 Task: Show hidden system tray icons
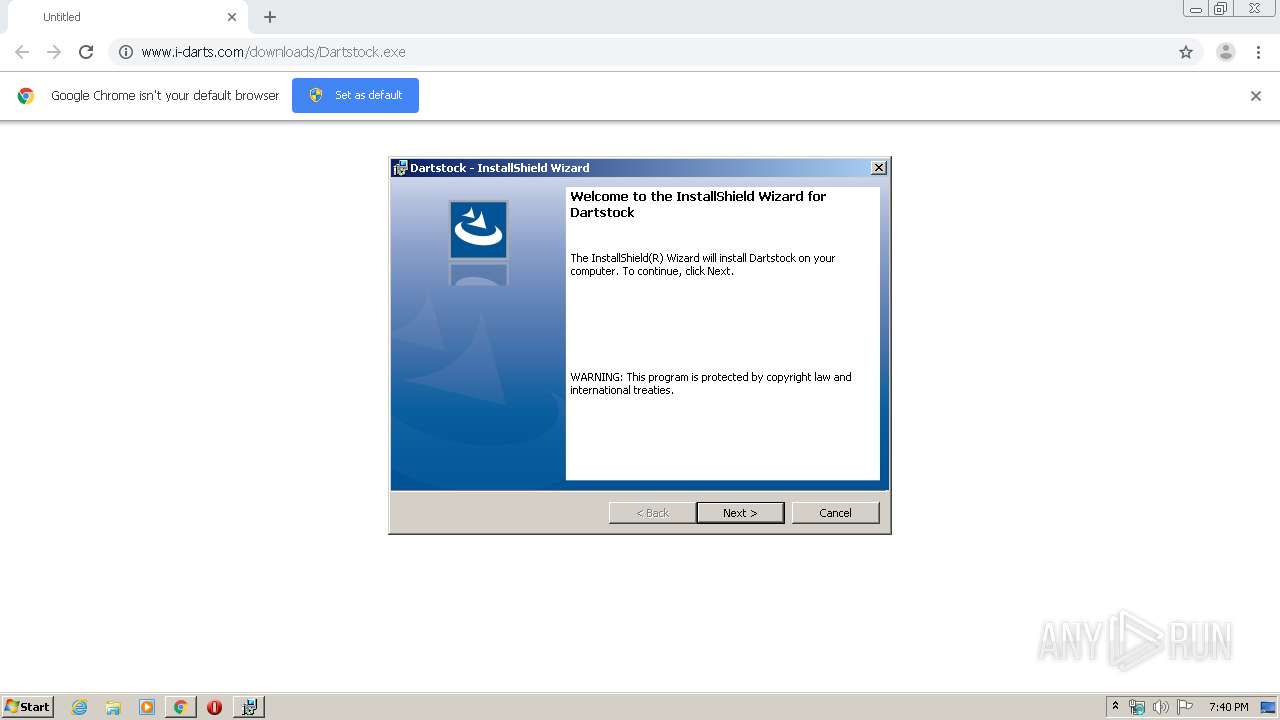[1115, 706]
